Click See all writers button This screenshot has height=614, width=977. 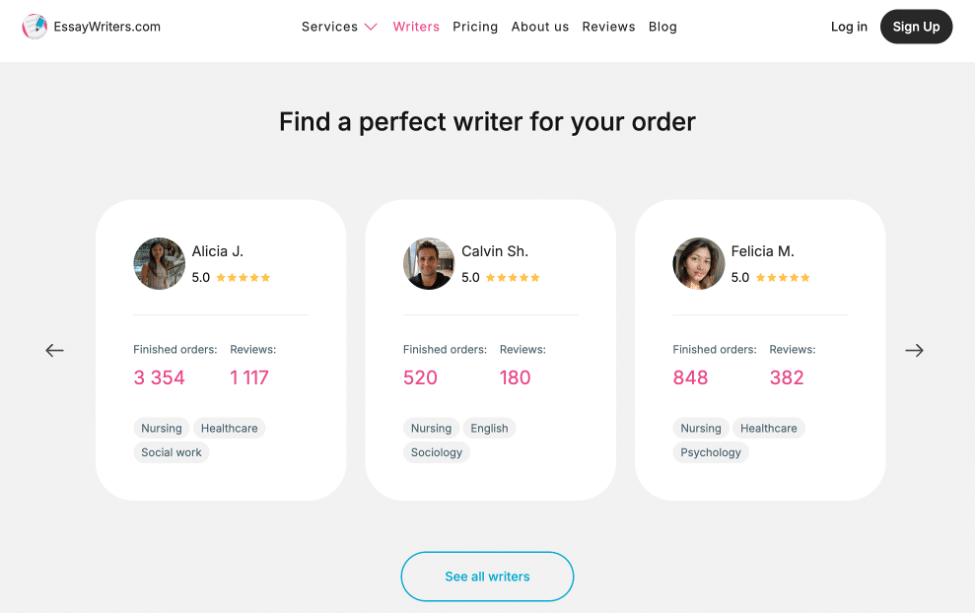coord(488,577)
